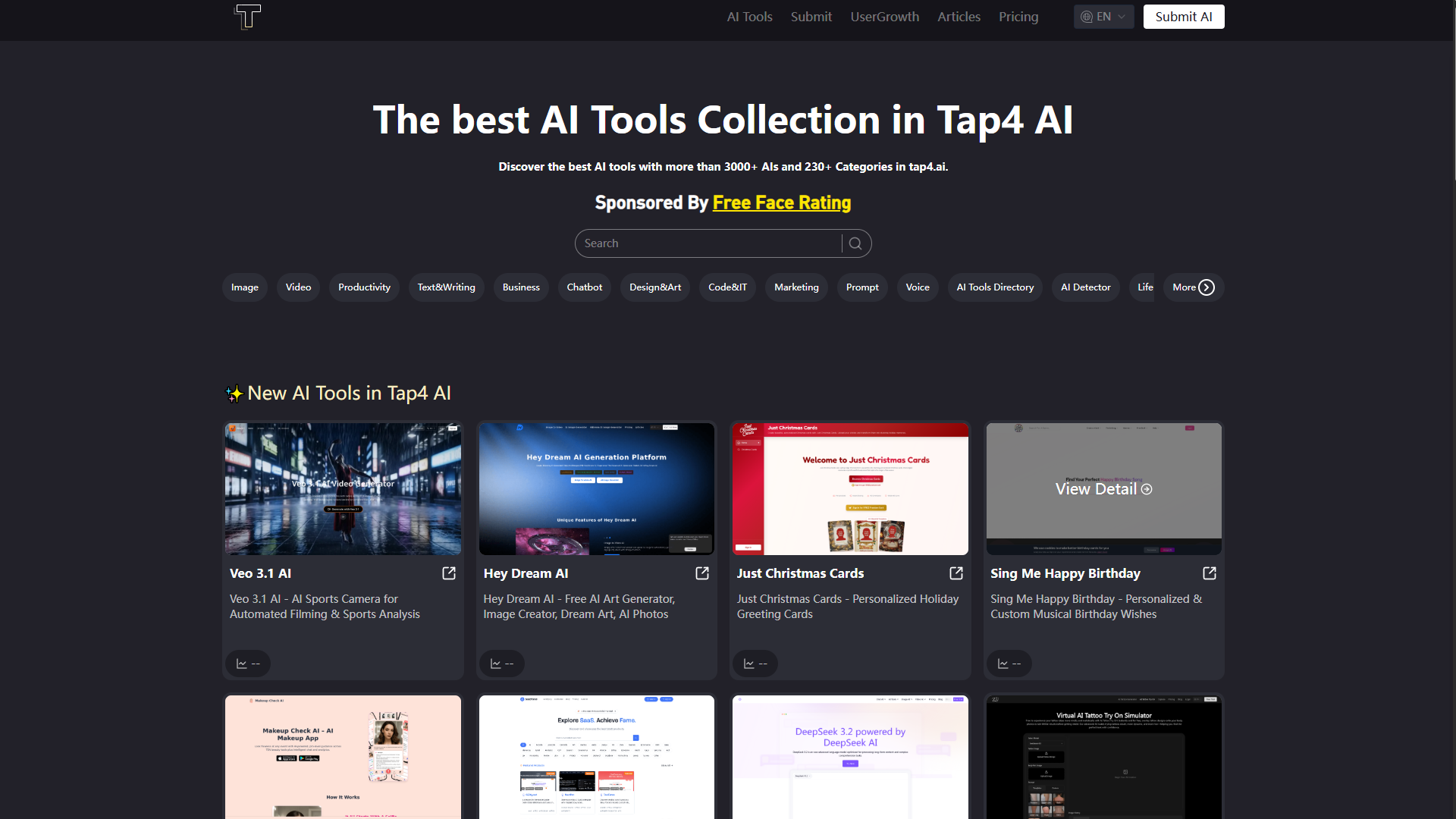Screen dimensions: 1456x819
Task: Expand the EN language dropdown
Action: point(1122,16)
